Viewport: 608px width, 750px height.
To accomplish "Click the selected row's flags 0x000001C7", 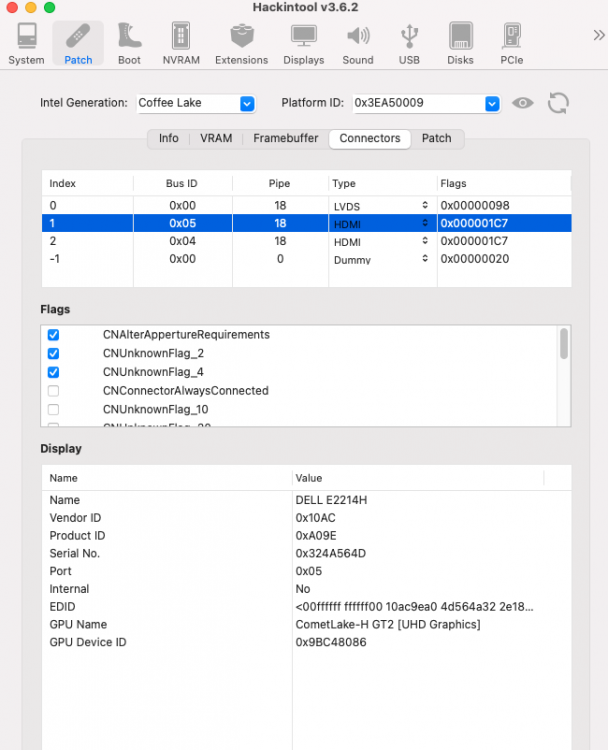I will [474, 223].
